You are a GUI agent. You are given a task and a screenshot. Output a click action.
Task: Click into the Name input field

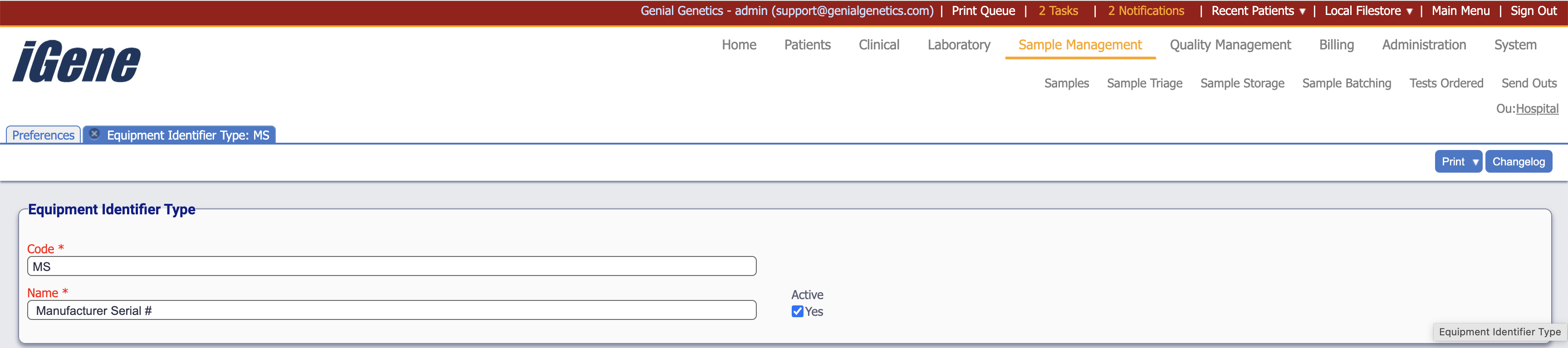click(x=392, y=310)
